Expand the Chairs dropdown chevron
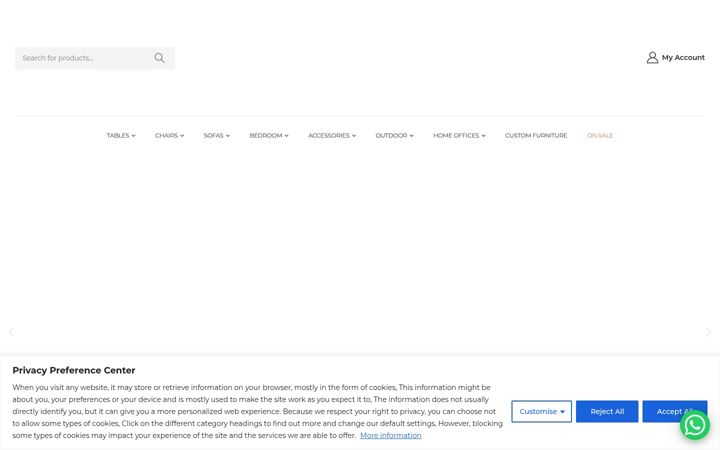The image size is (720, 450). coord(182,136)
